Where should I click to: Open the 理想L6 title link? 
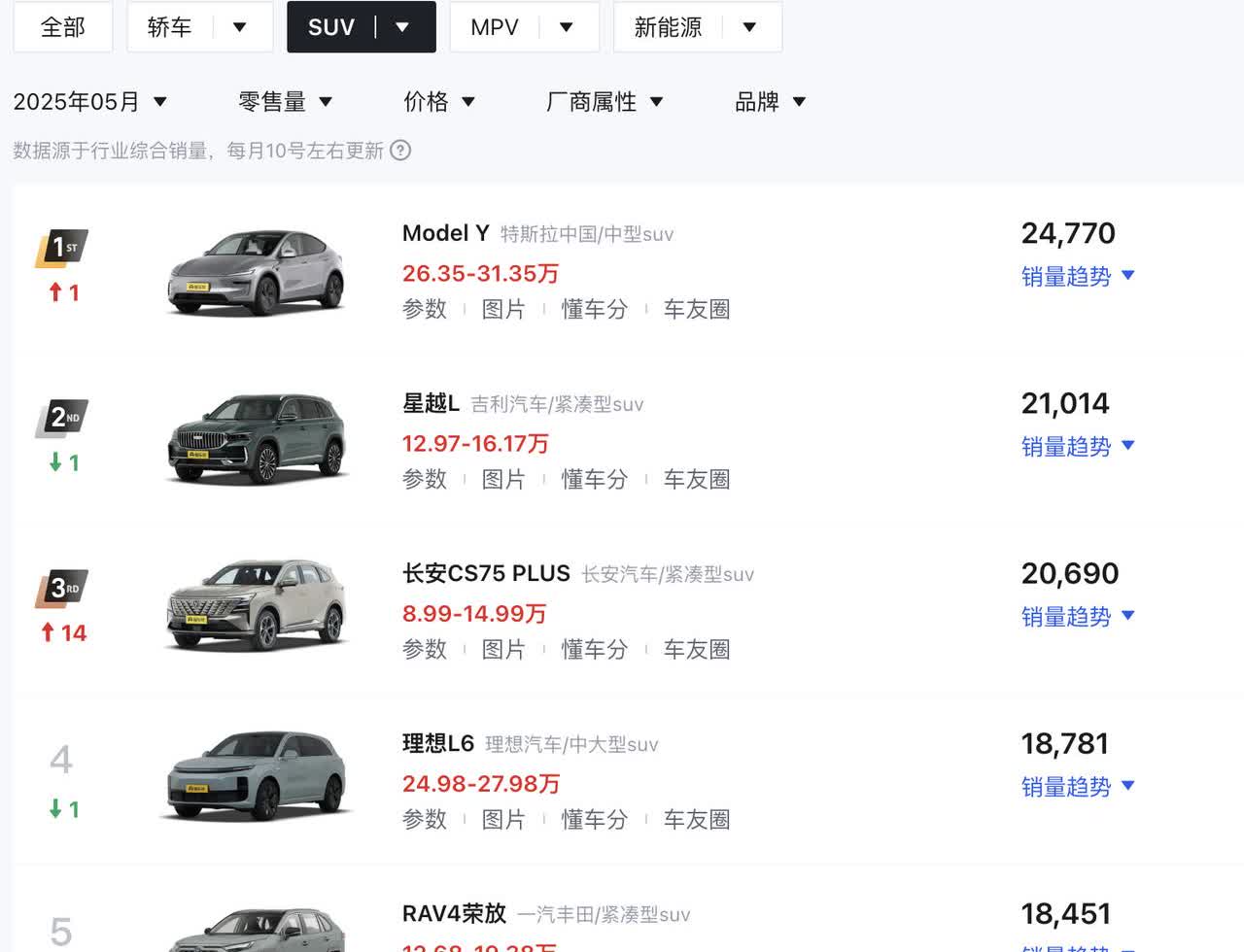pyautogui.click(x=438, y=743)
